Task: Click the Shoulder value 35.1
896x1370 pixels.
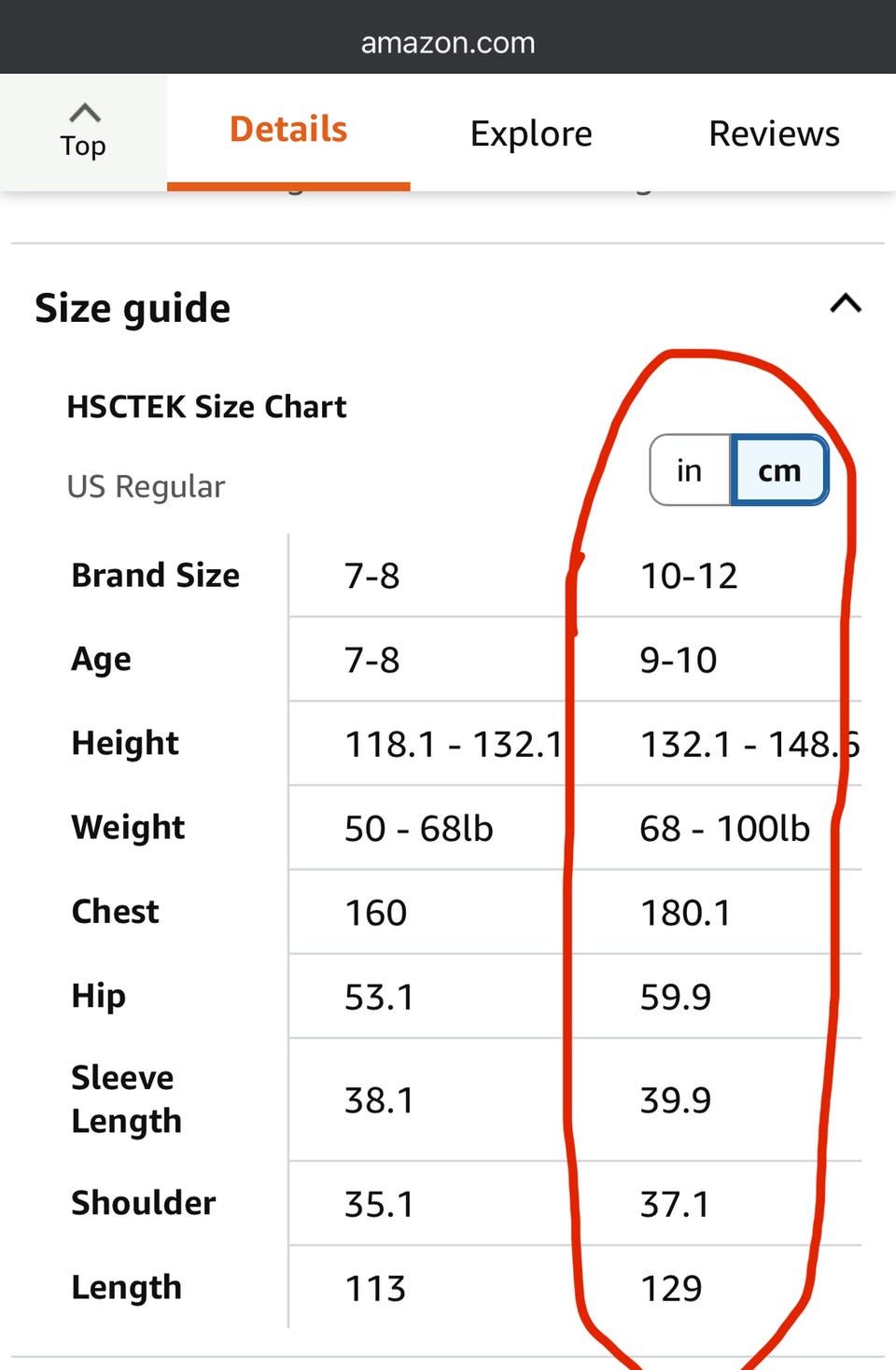Action: coord(379,1204)
